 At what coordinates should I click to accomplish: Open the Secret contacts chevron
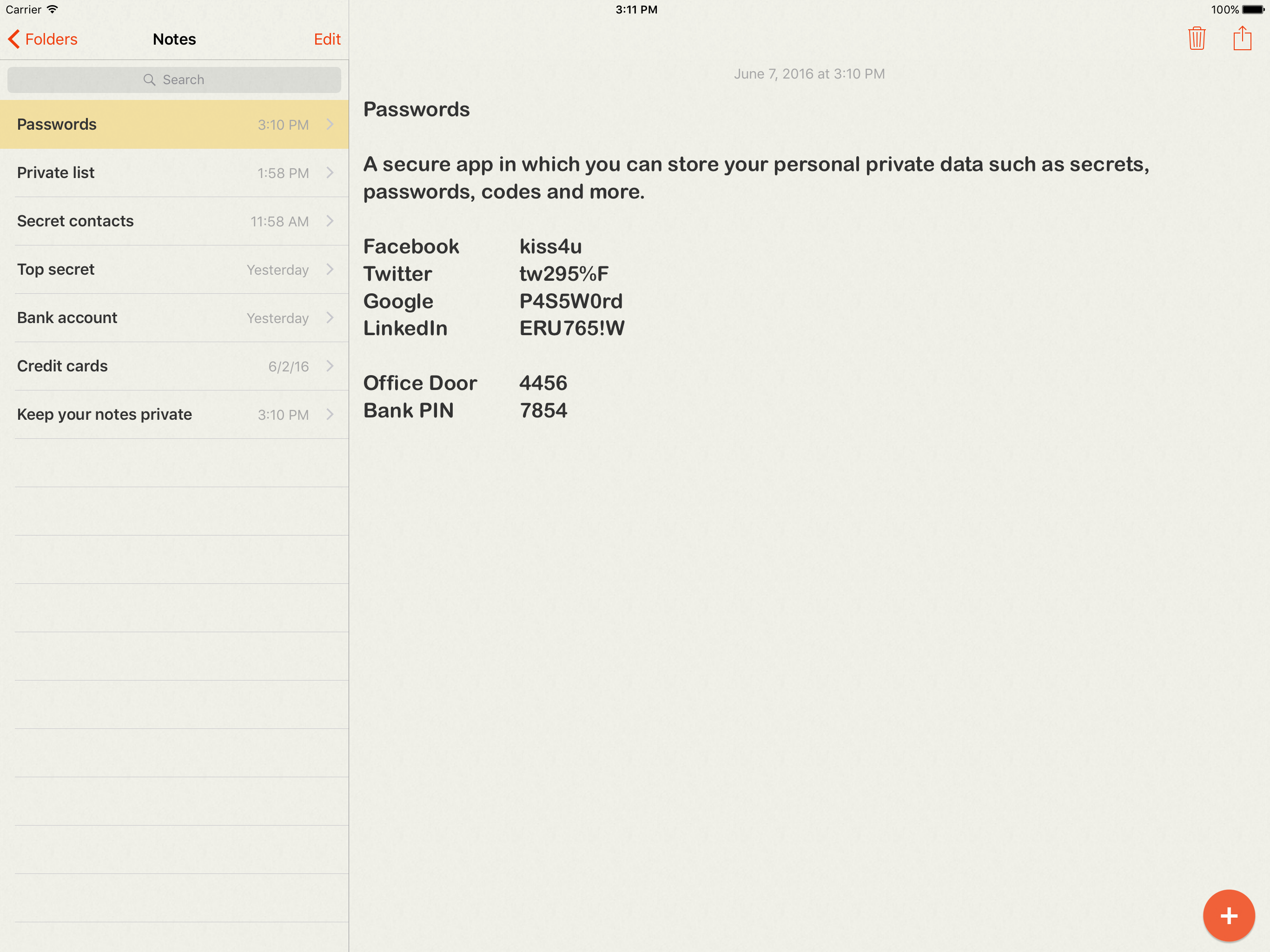coord(330,221)
